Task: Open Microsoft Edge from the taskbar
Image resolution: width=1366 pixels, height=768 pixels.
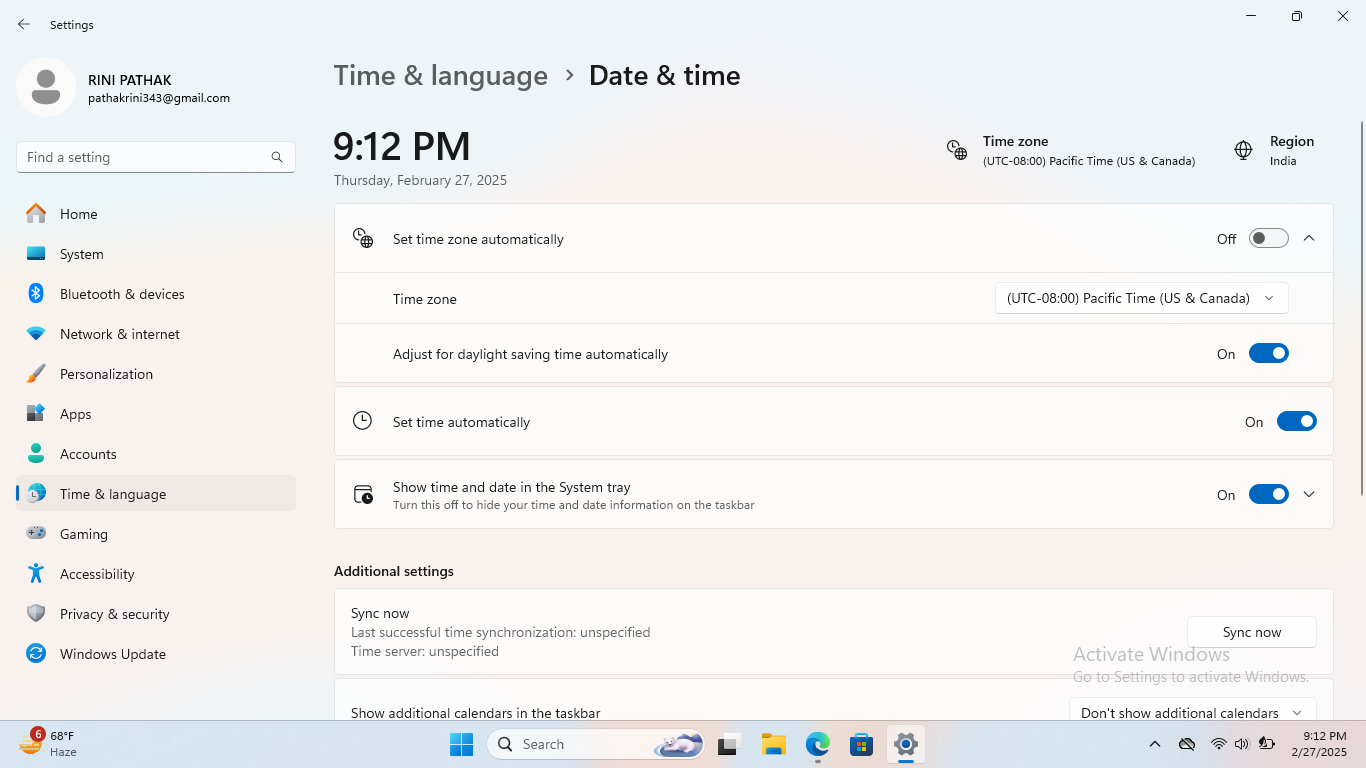Action: tap(818, 744)
